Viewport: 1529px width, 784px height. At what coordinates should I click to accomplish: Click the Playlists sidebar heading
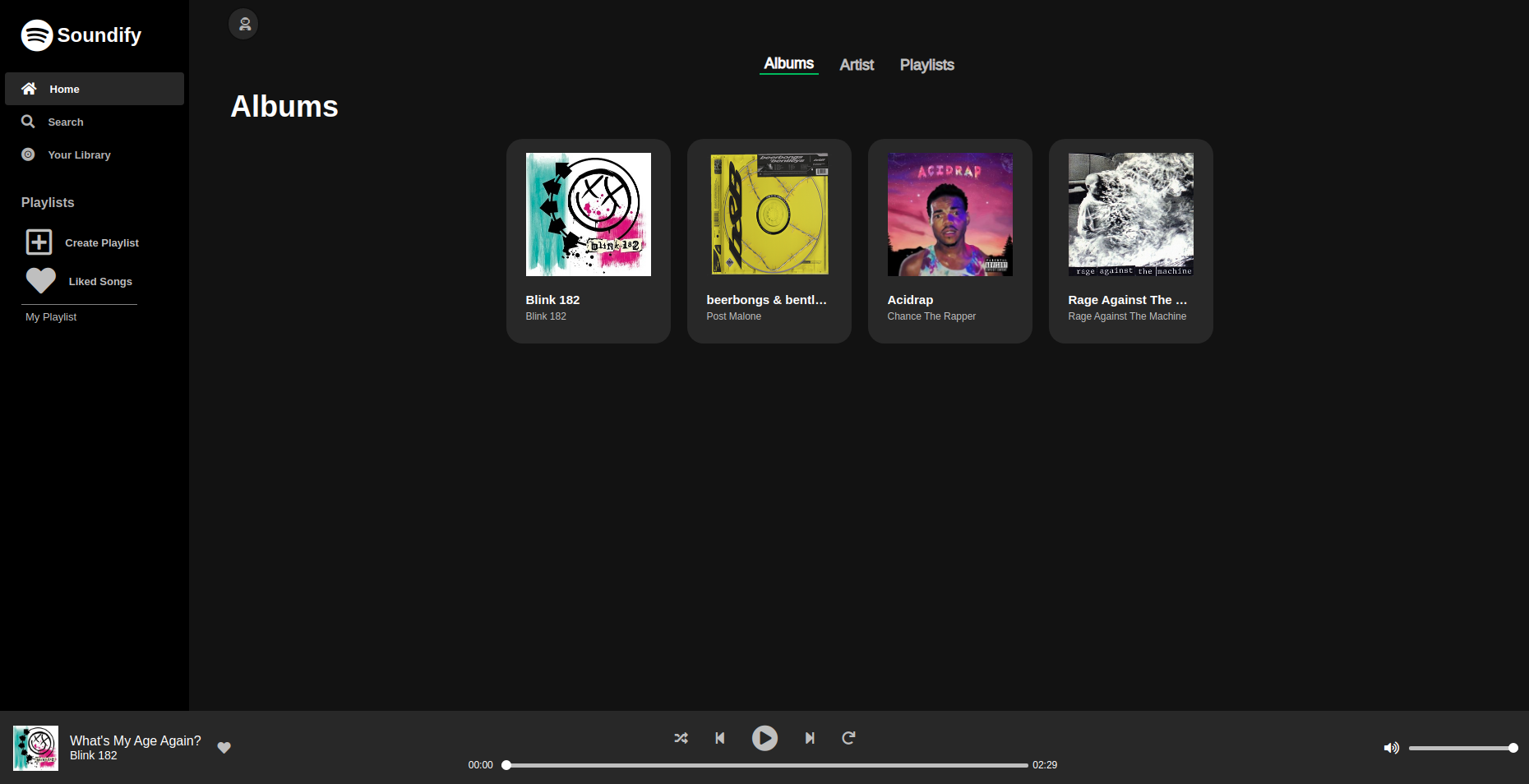(x=48, y=202)
